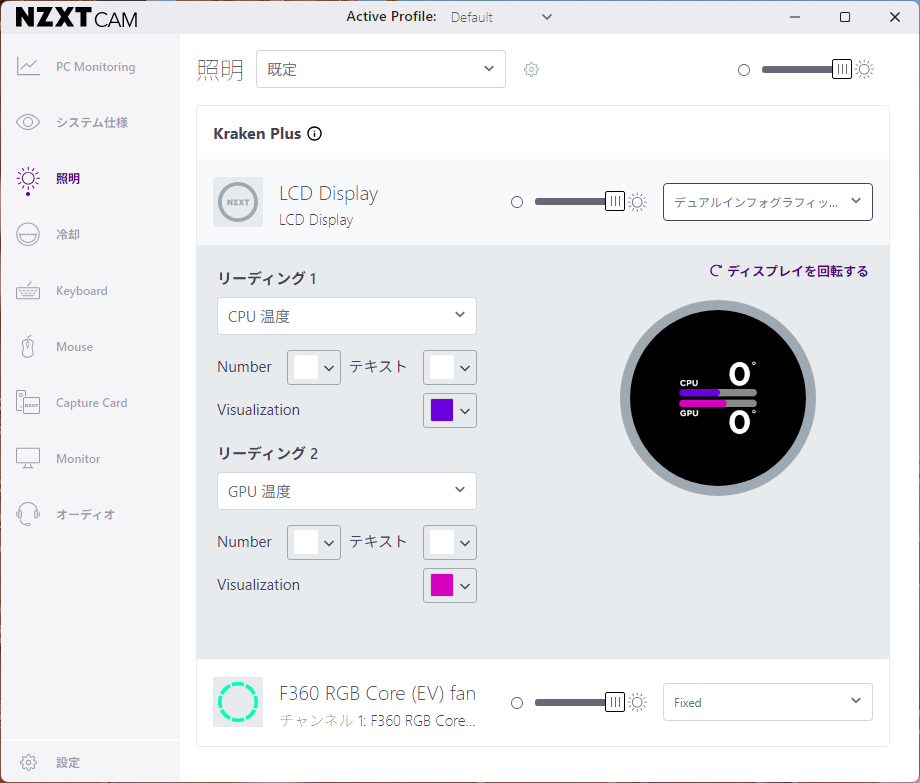Click the gear icon beside 設定

click(28, 762)
